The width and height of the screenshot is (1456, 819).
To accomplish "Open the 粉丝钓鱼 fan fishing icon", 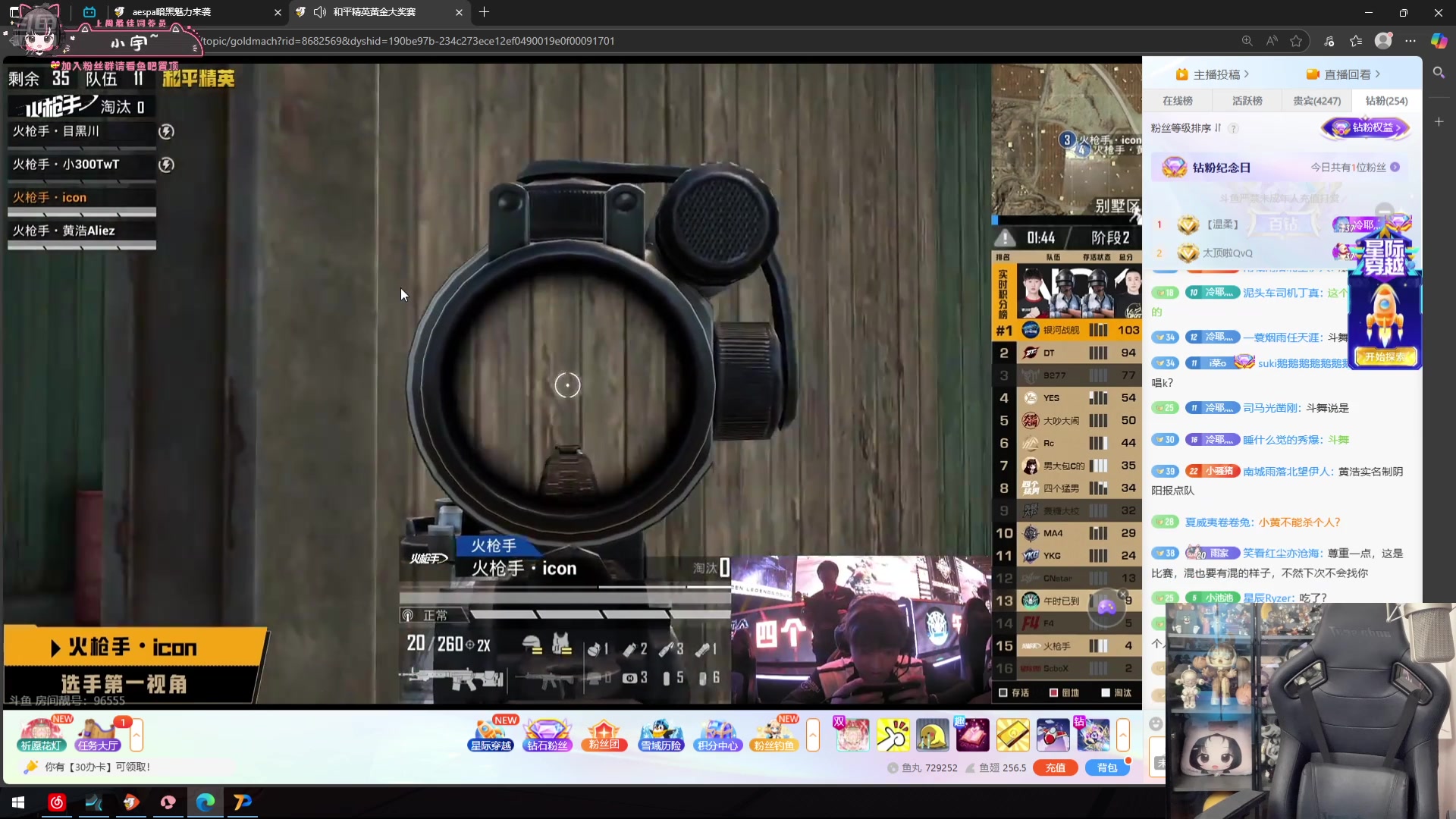I will tap(774, 734).
